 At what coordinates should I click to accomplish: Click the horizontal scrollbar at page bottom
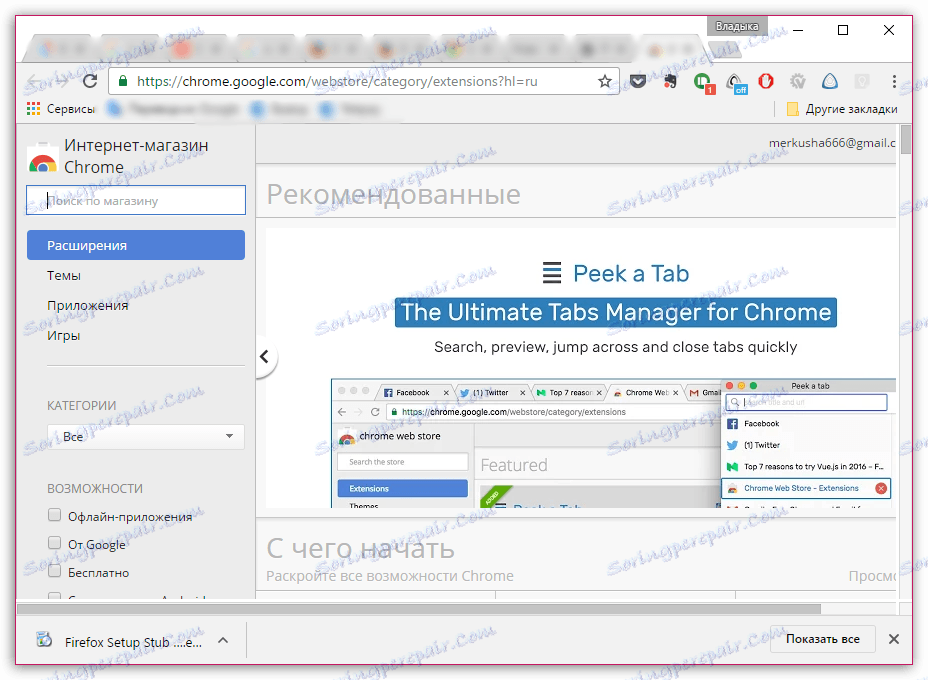[x=419, y=609]
